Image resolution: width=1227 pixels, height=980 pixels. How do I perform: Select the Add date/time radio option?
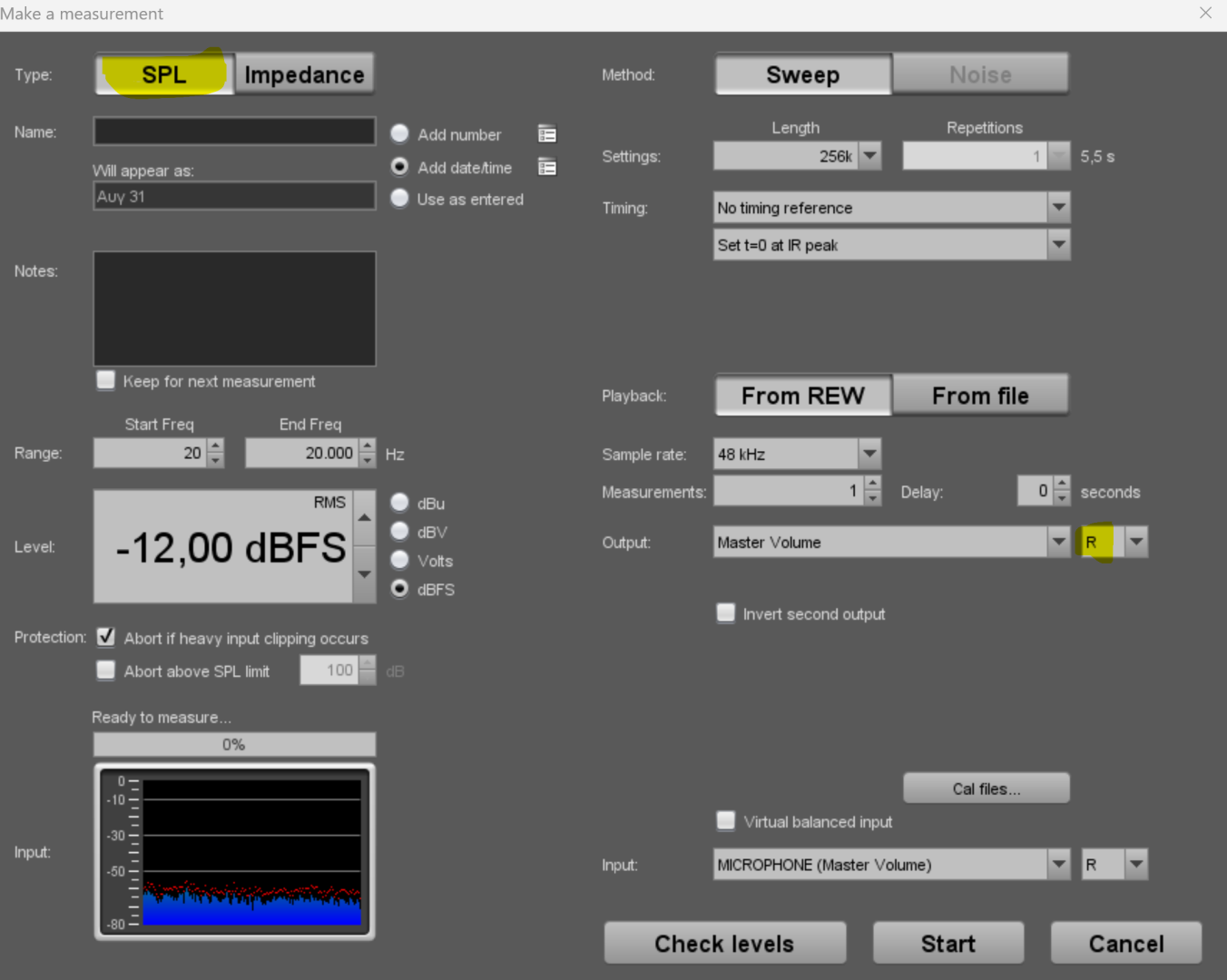coord(399,167)
